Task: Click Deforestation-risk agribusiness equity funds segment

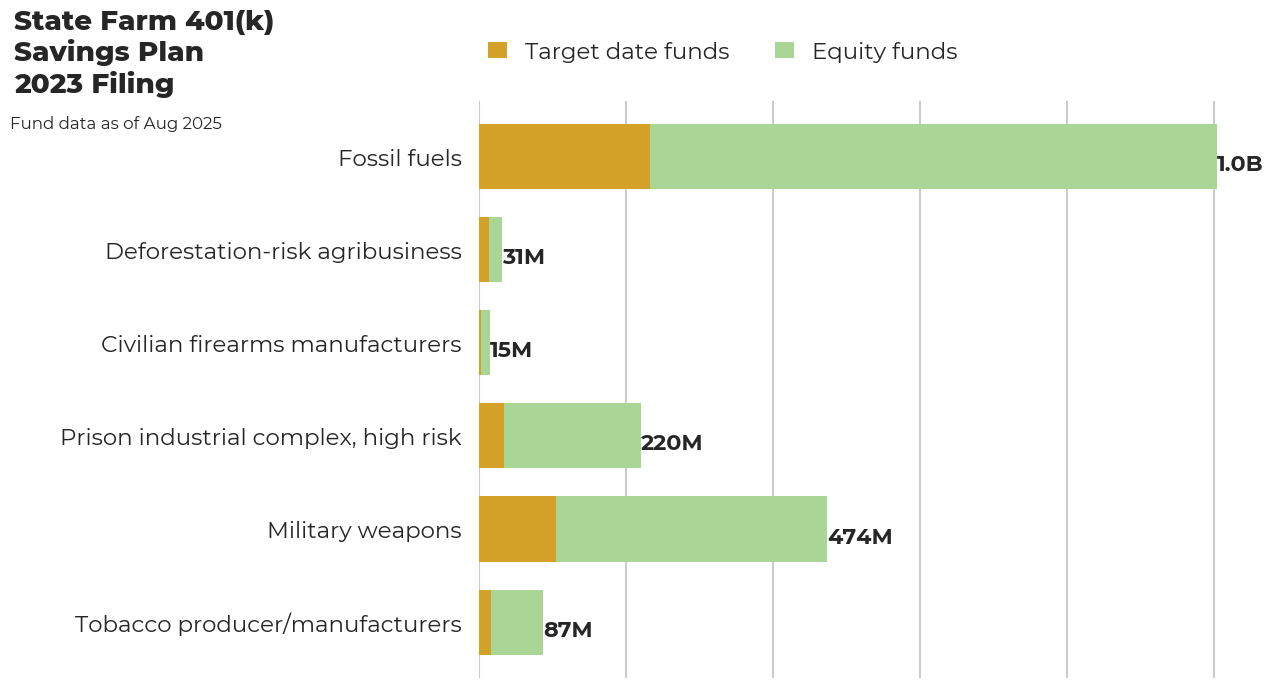Action: [x=496, y=250]
